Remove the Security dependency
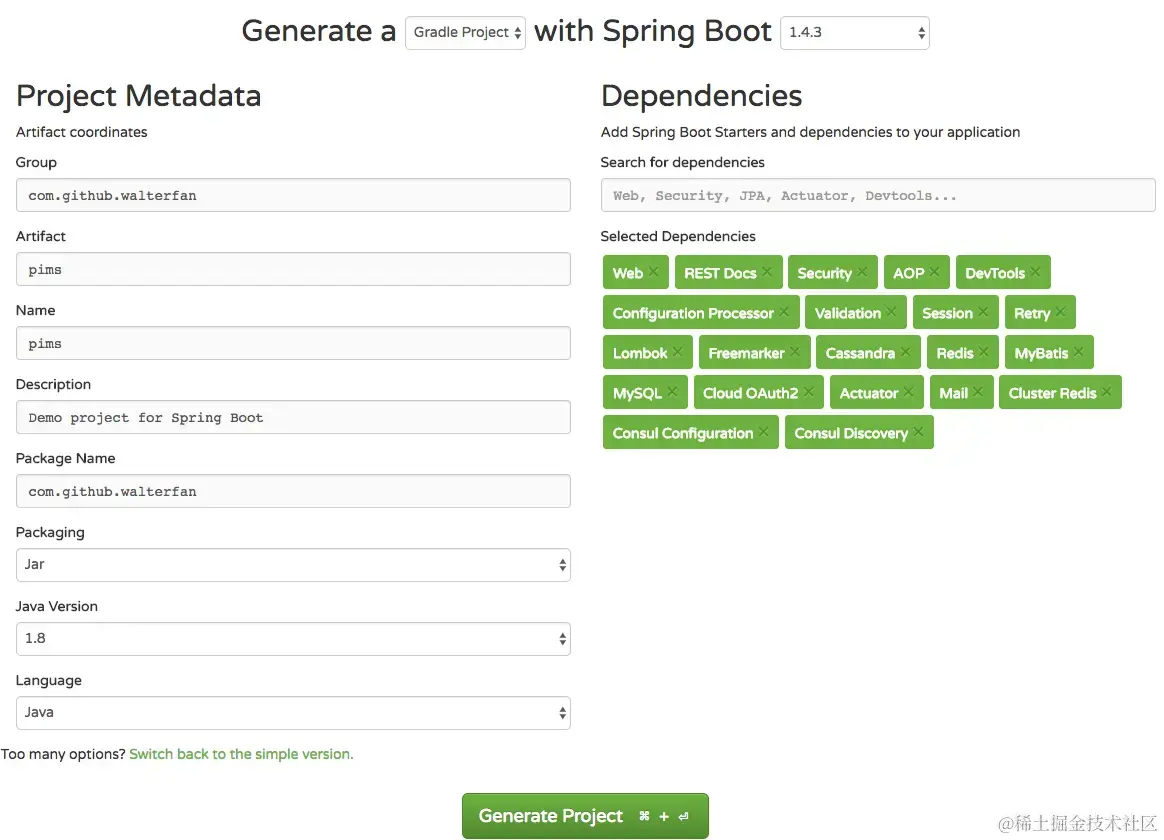 click(862, 272)
